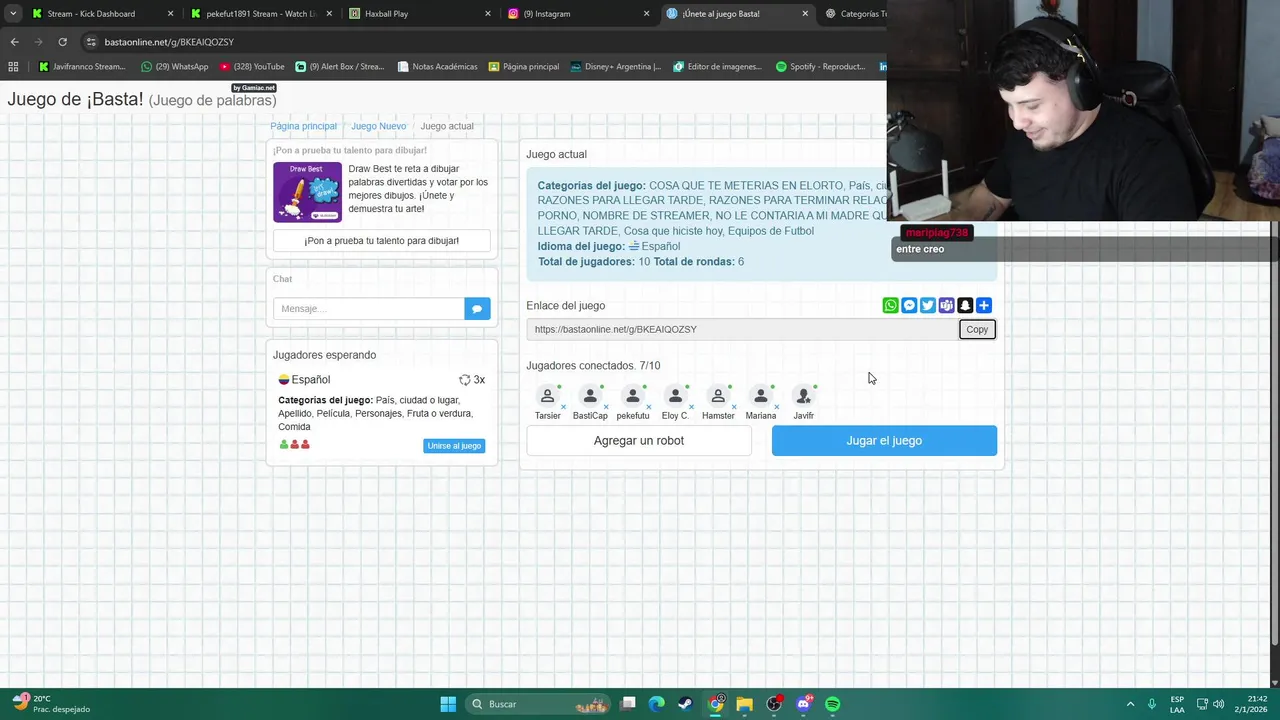Open Javifrannco Stream bookmark

(82, 67)
